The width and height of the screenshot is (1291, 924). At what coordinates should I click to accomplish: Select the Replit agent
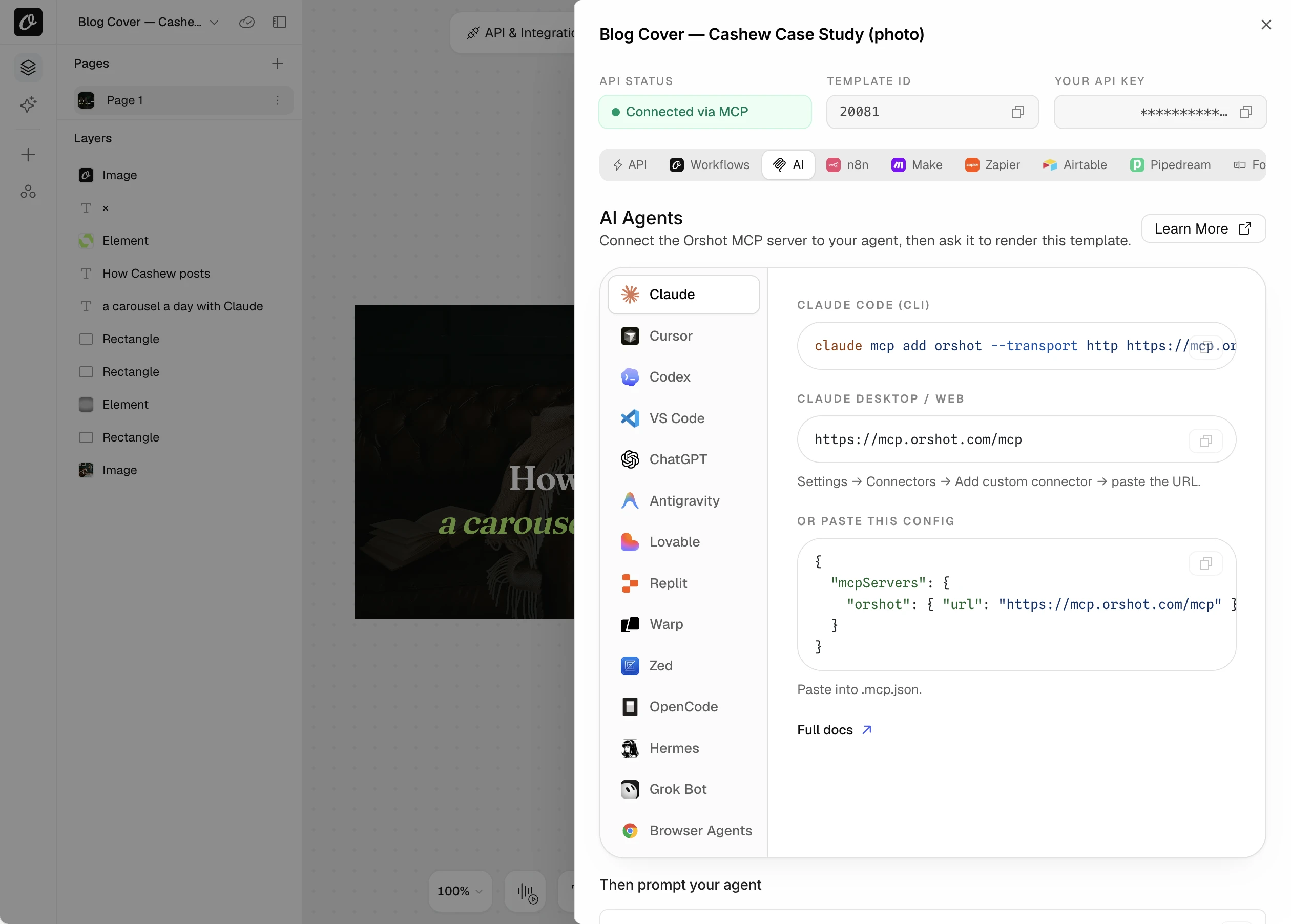pyautogui.click(x=683, y=583)
